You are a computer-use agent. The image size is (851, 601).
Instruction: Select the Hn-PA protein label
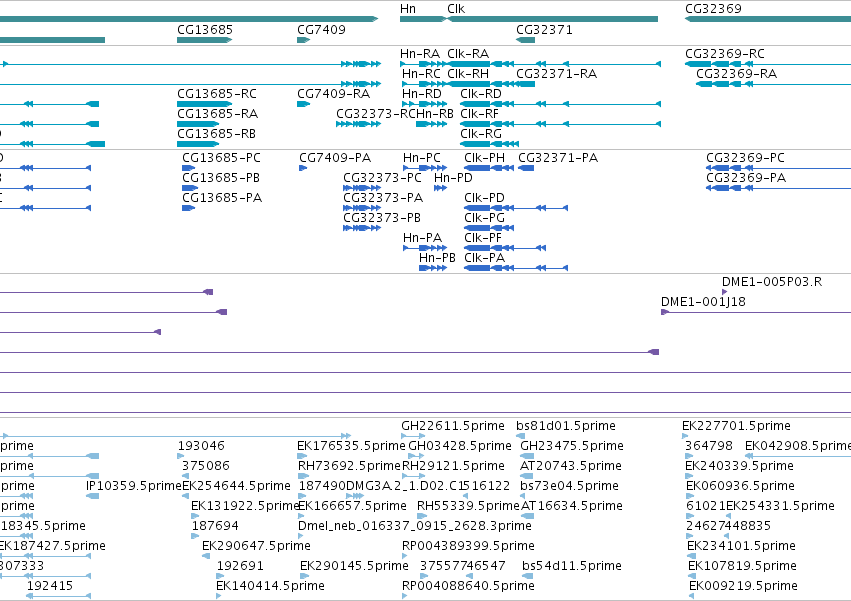[x=422, y=238]
